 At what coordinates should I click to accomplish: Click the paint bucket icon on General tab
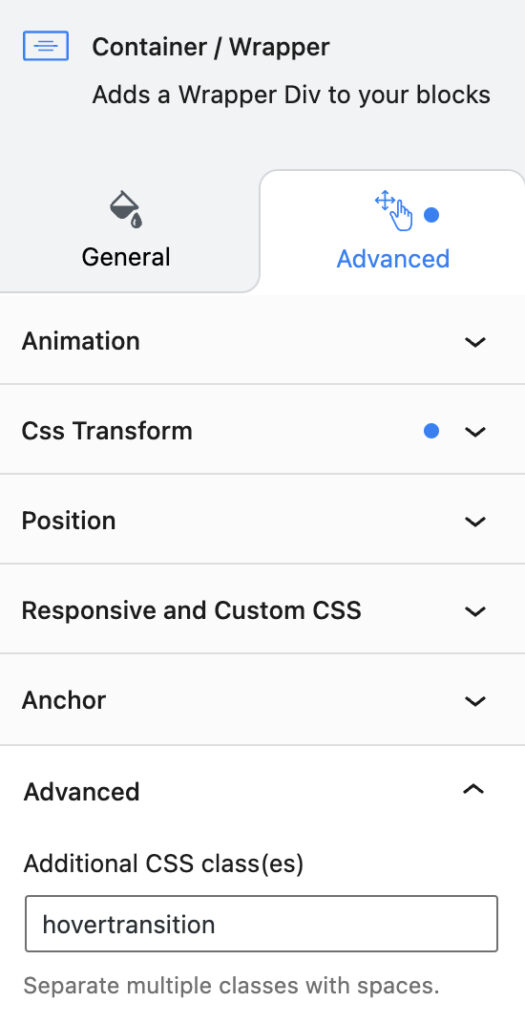click(x=125, y=209)
